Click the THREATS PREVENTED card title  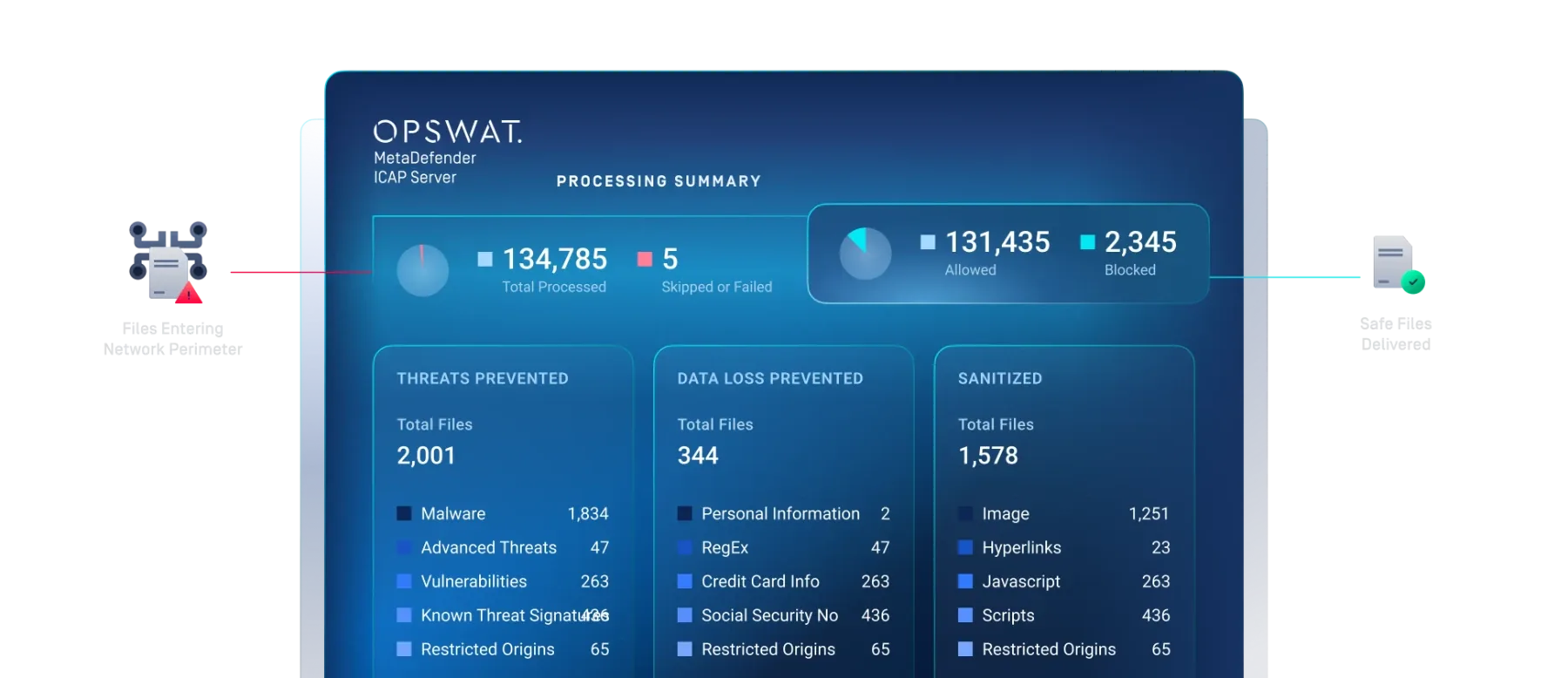point(483,378)
